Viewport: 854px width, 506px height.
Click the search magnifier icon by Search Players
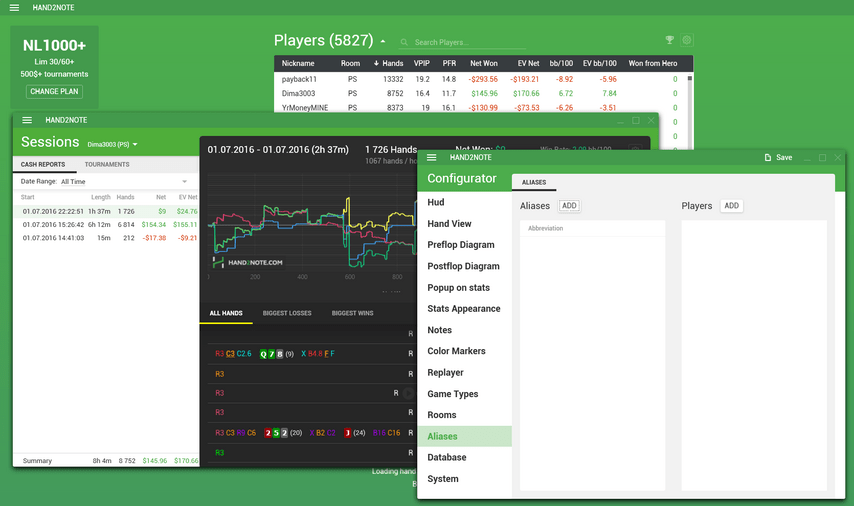point(404,42)
